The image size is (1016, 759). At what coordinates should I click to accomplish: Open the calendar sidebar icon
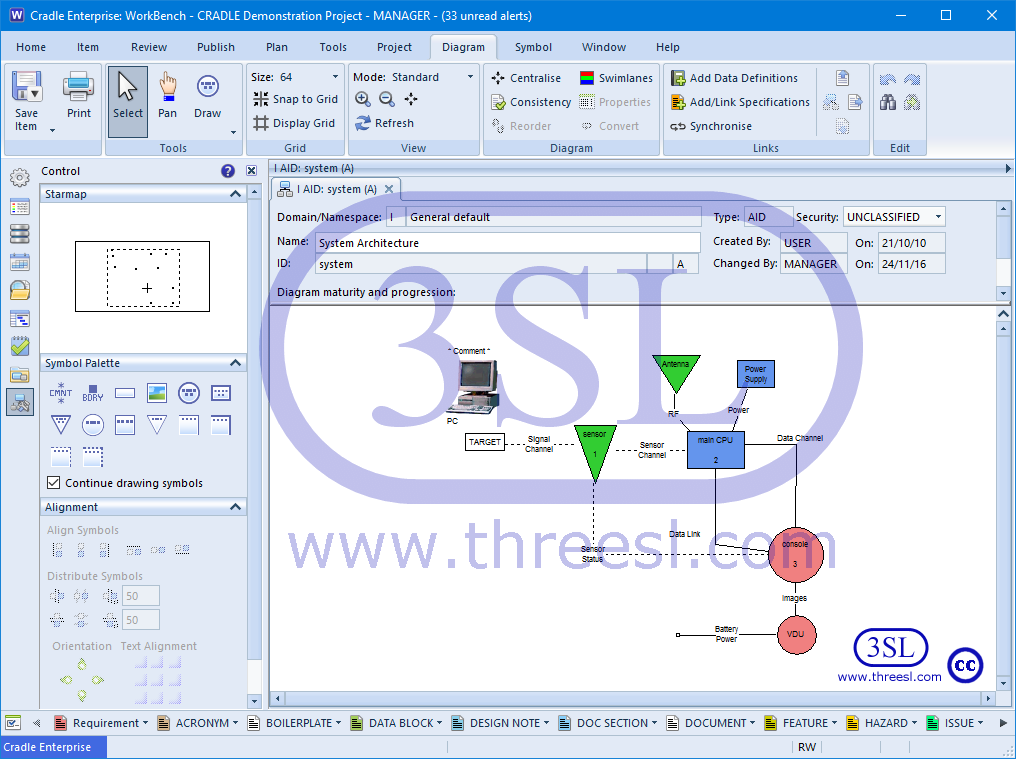20,263
